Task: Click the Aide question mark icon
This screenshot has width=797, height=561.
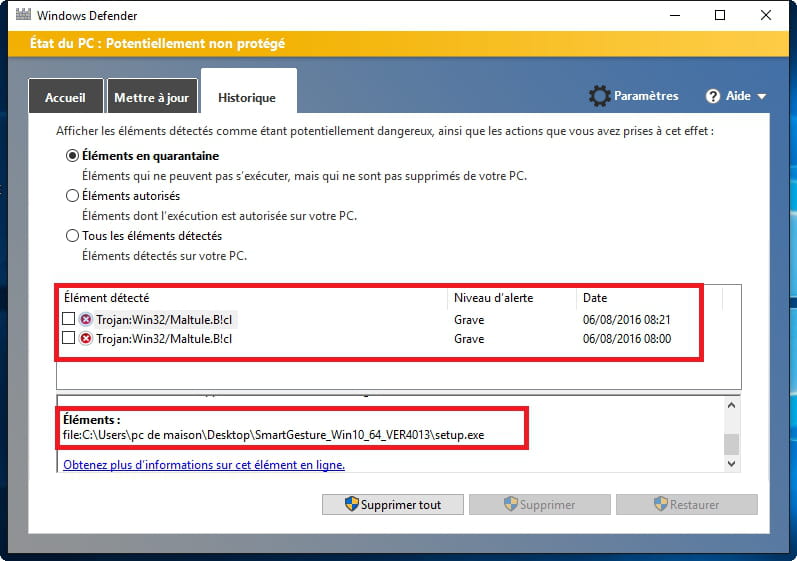Action: (x=713, y=96)
